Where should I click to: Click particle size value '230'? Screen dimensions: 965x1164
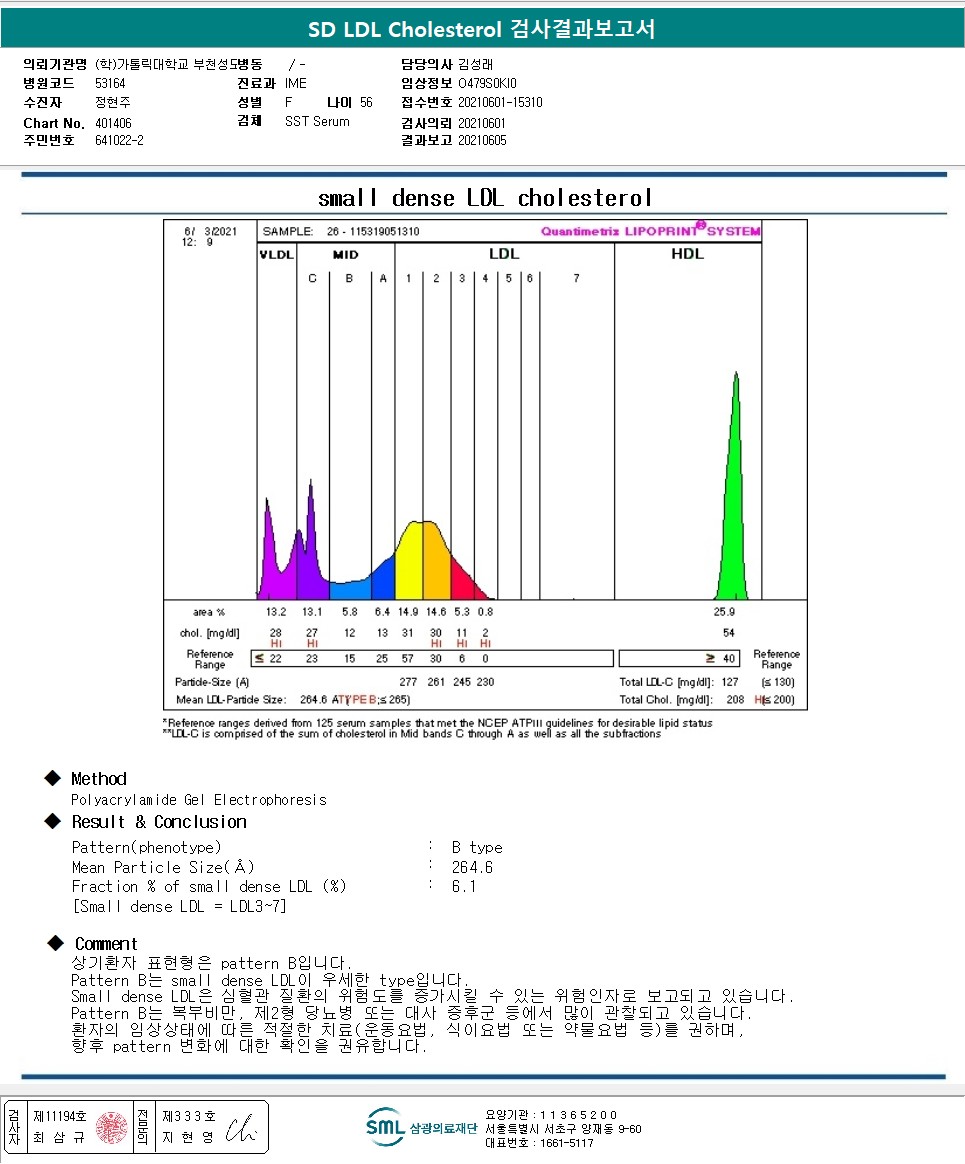pyautogui.click(x=485, y=681)
